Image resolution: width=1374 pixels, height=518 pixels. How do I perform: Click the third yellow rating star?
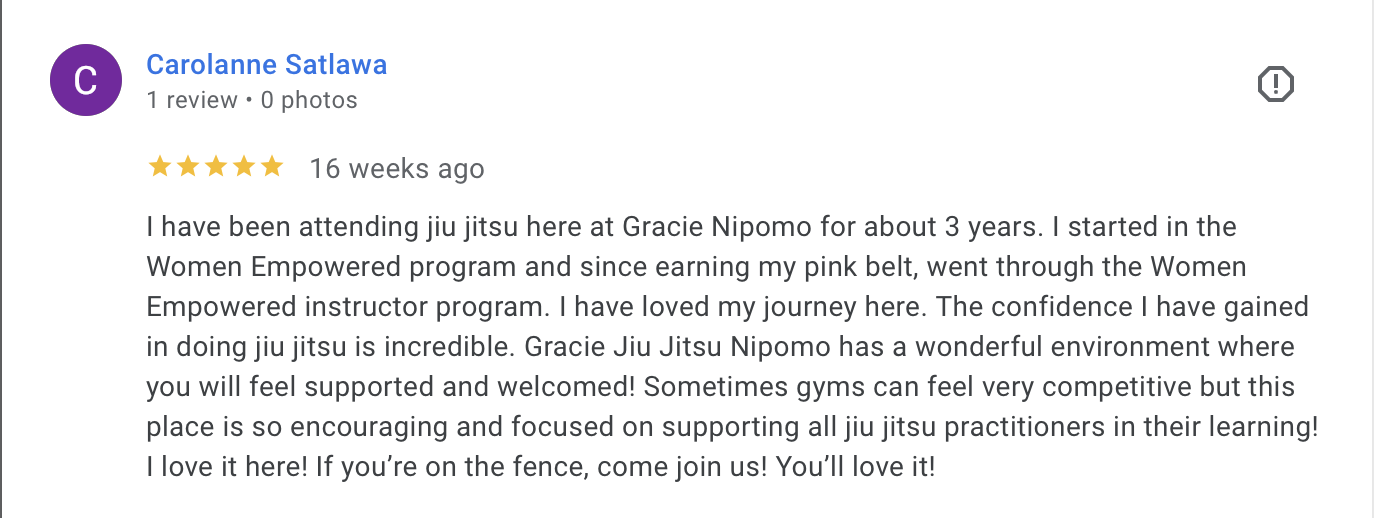tap(215, 167)
